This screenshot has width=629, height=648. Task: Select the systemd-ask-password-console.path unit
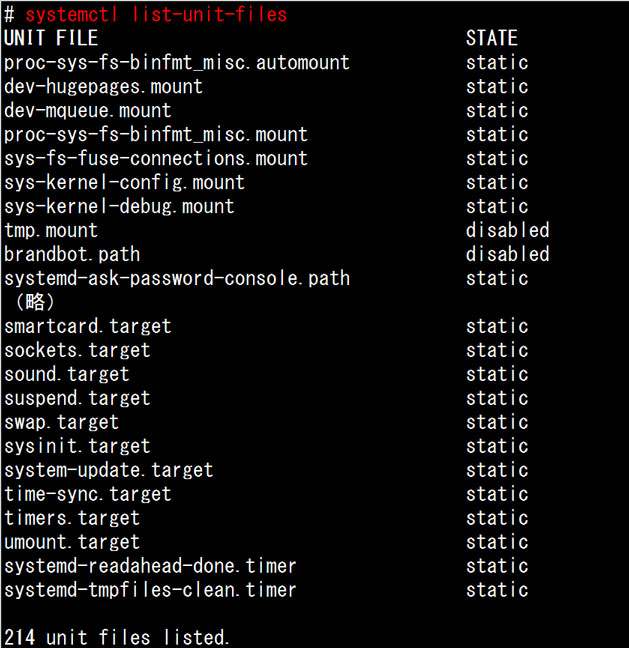[x=177, y=278]
